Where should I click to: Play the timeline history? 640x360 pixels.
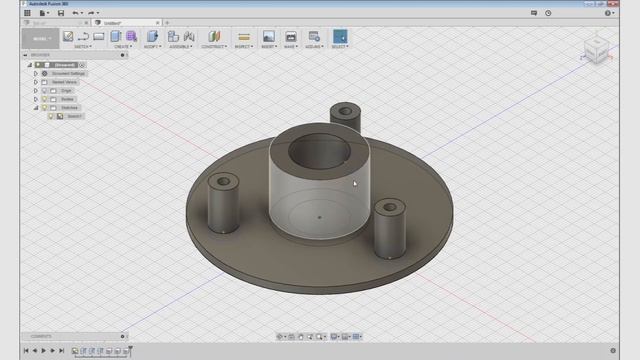(x=44, y=351)
